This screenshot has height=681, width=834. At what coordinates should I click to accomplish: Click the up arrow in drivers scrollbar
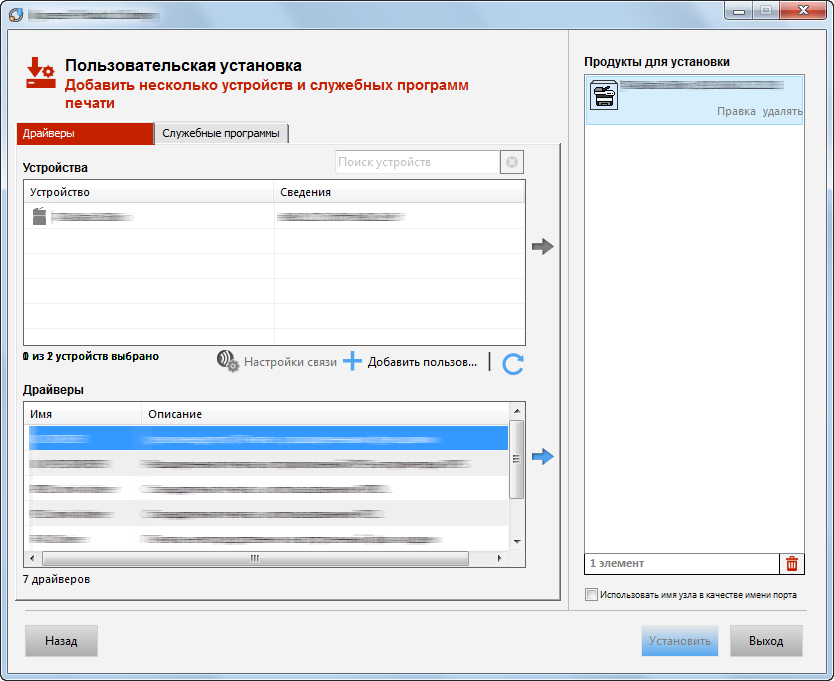[x=516, y=411]
